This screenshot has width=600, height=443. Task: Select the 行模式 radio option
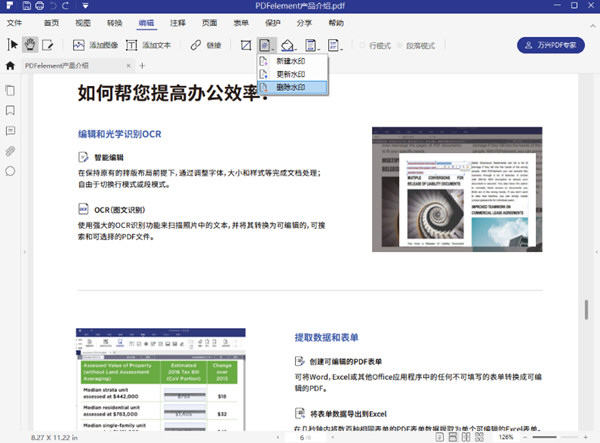(375, 46)
